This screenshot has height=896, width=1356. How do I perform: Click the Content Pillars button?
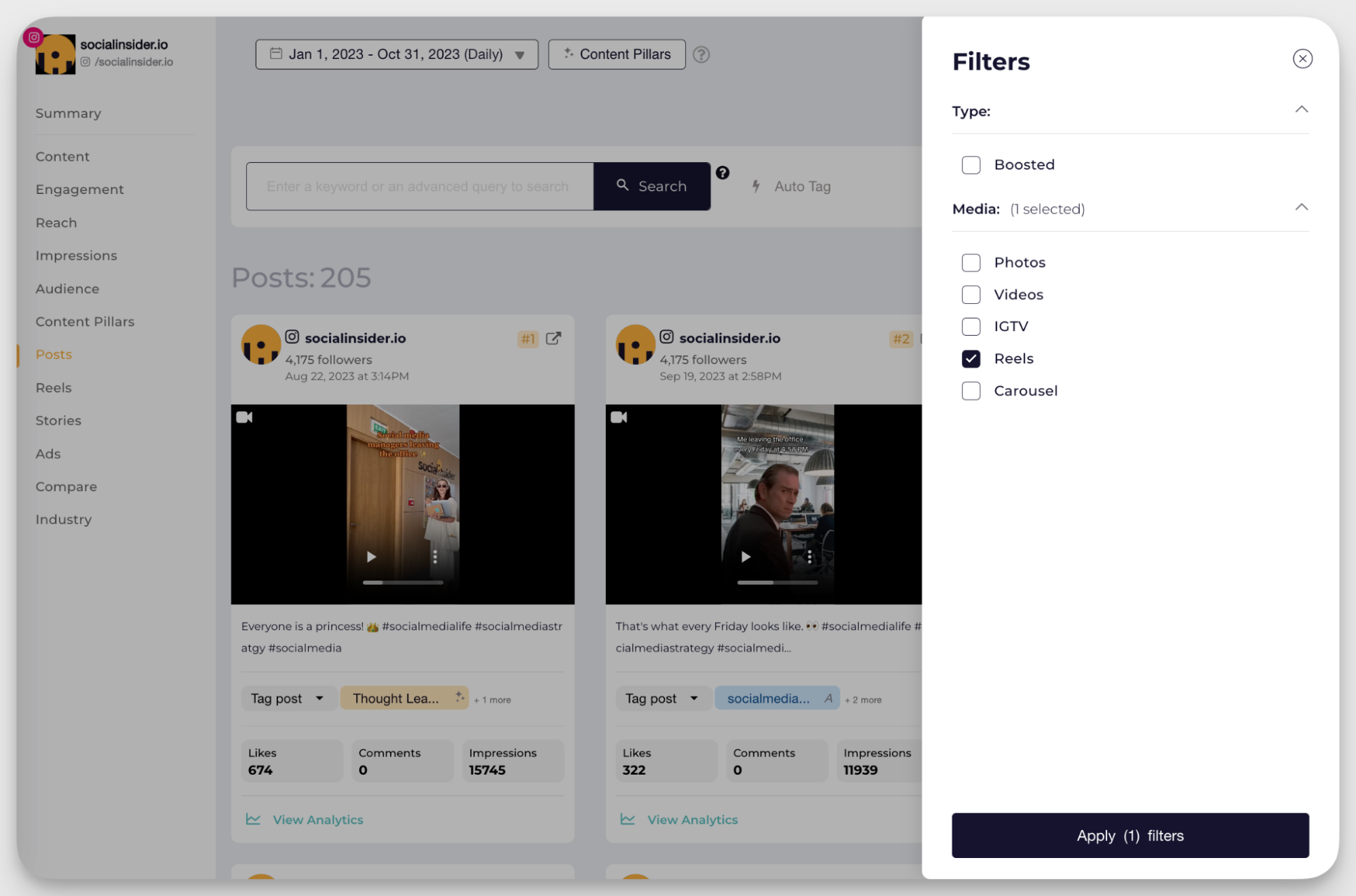[616, 54]
